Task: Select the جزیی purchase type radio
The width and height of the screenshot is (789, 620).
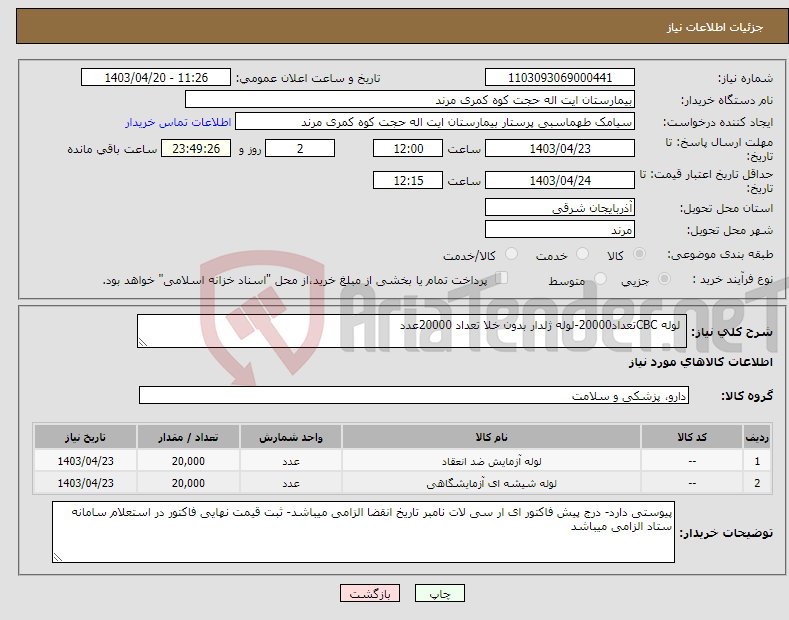Action: tap(664, 279)
